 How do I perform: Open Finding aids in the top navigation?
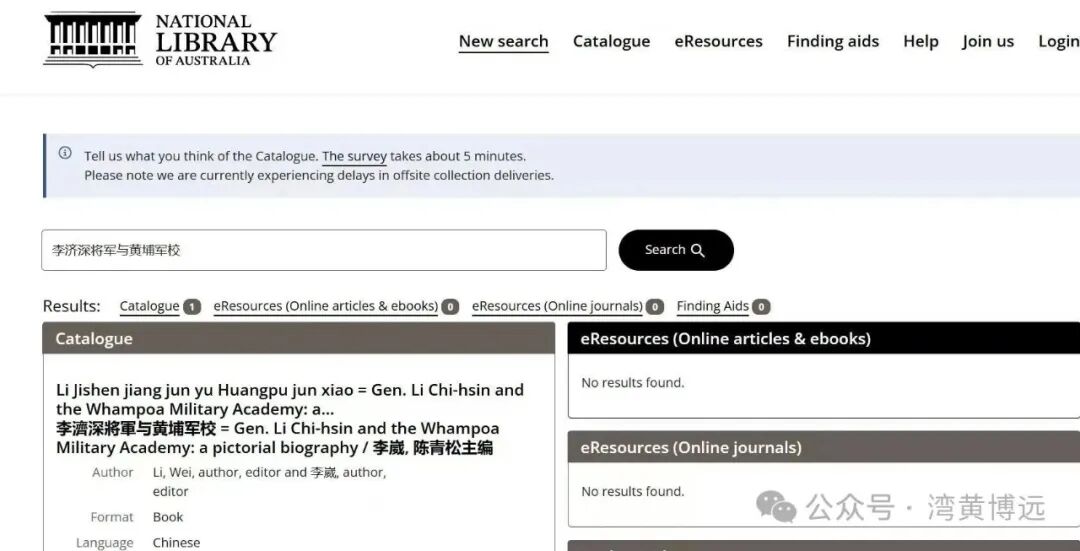(x=833, y=41)
